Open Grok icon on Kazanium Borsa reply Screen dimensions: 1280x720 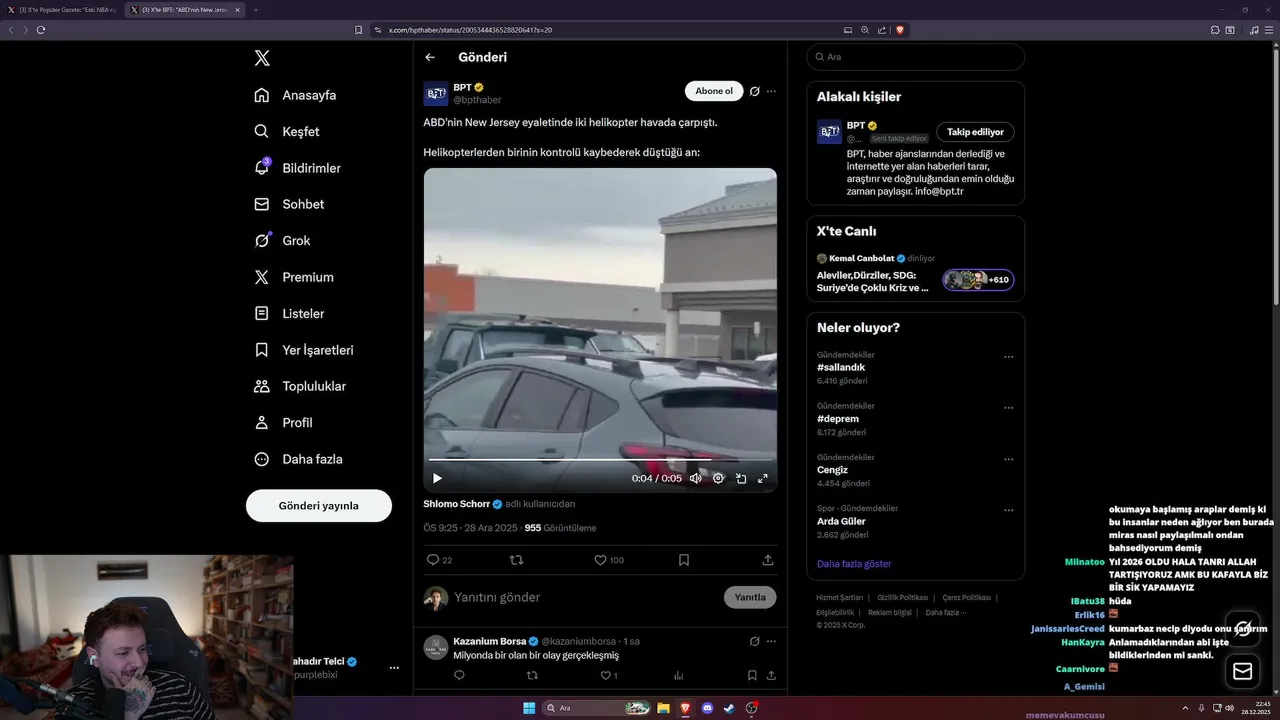(755, 641)
